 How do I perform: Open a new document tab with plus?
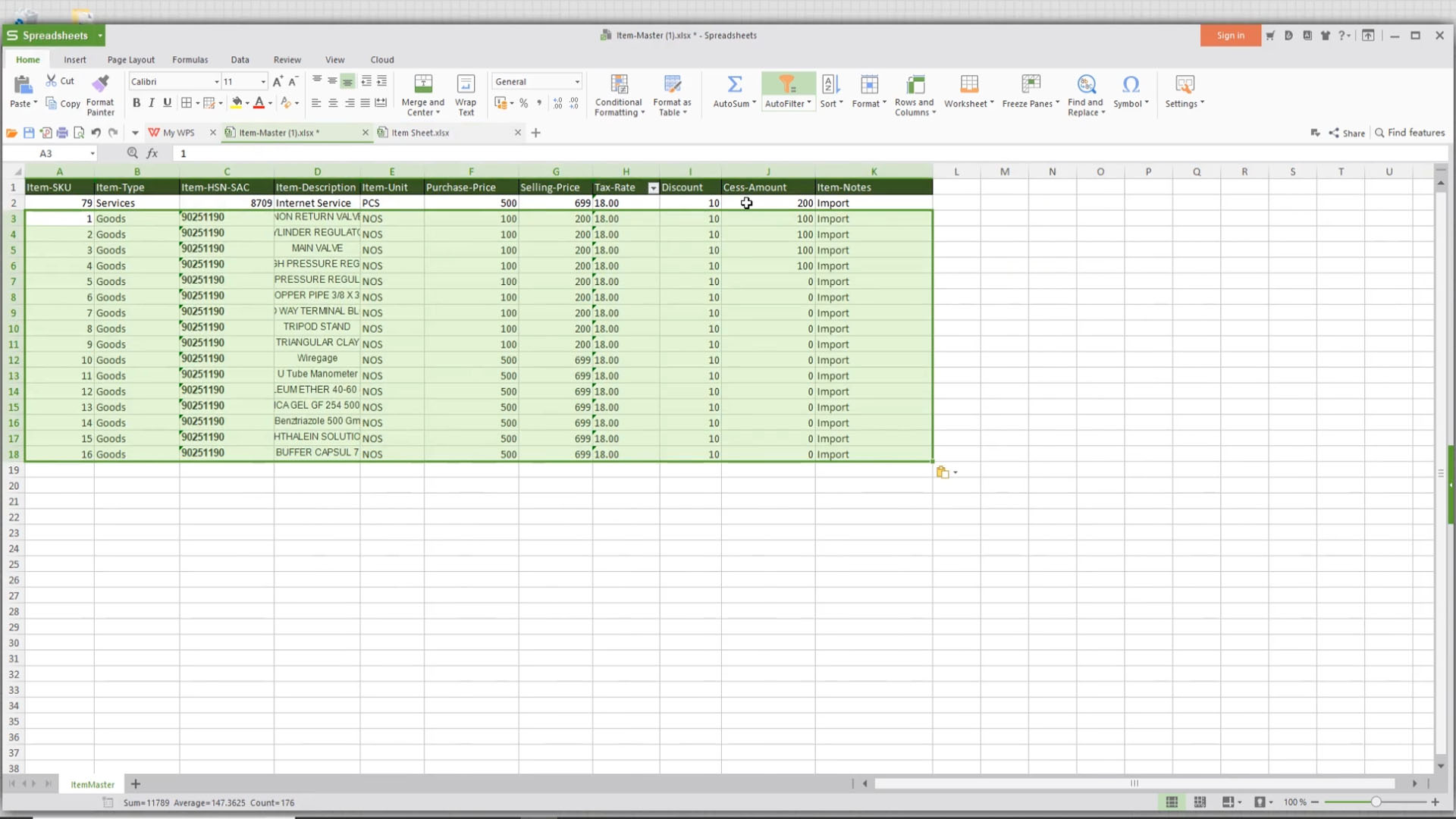536,133
